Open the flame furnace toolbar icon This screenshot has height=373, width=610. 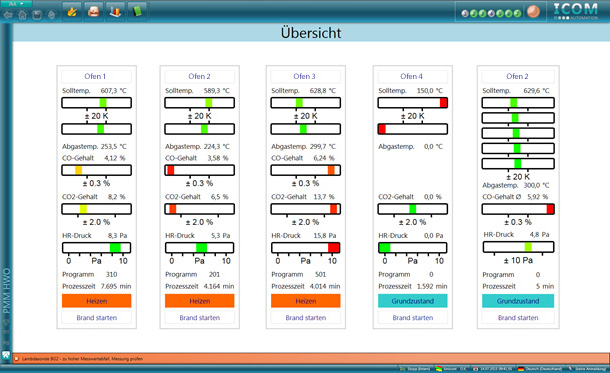point(72,11)
